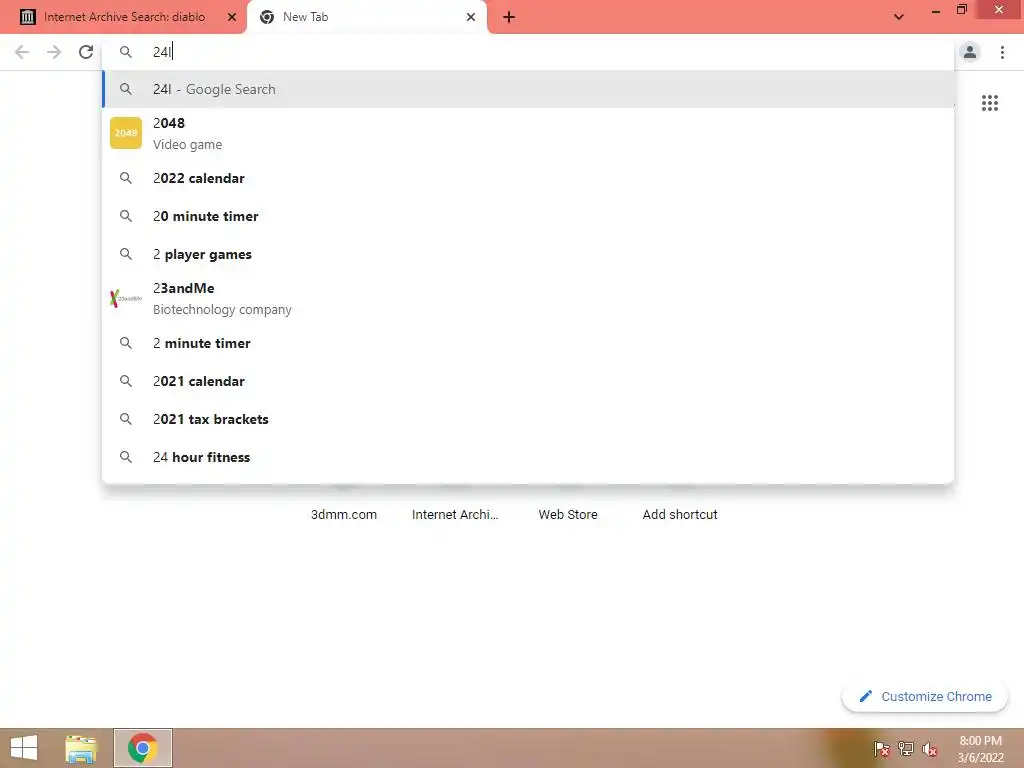Open the taskbar clock and date

980,749
